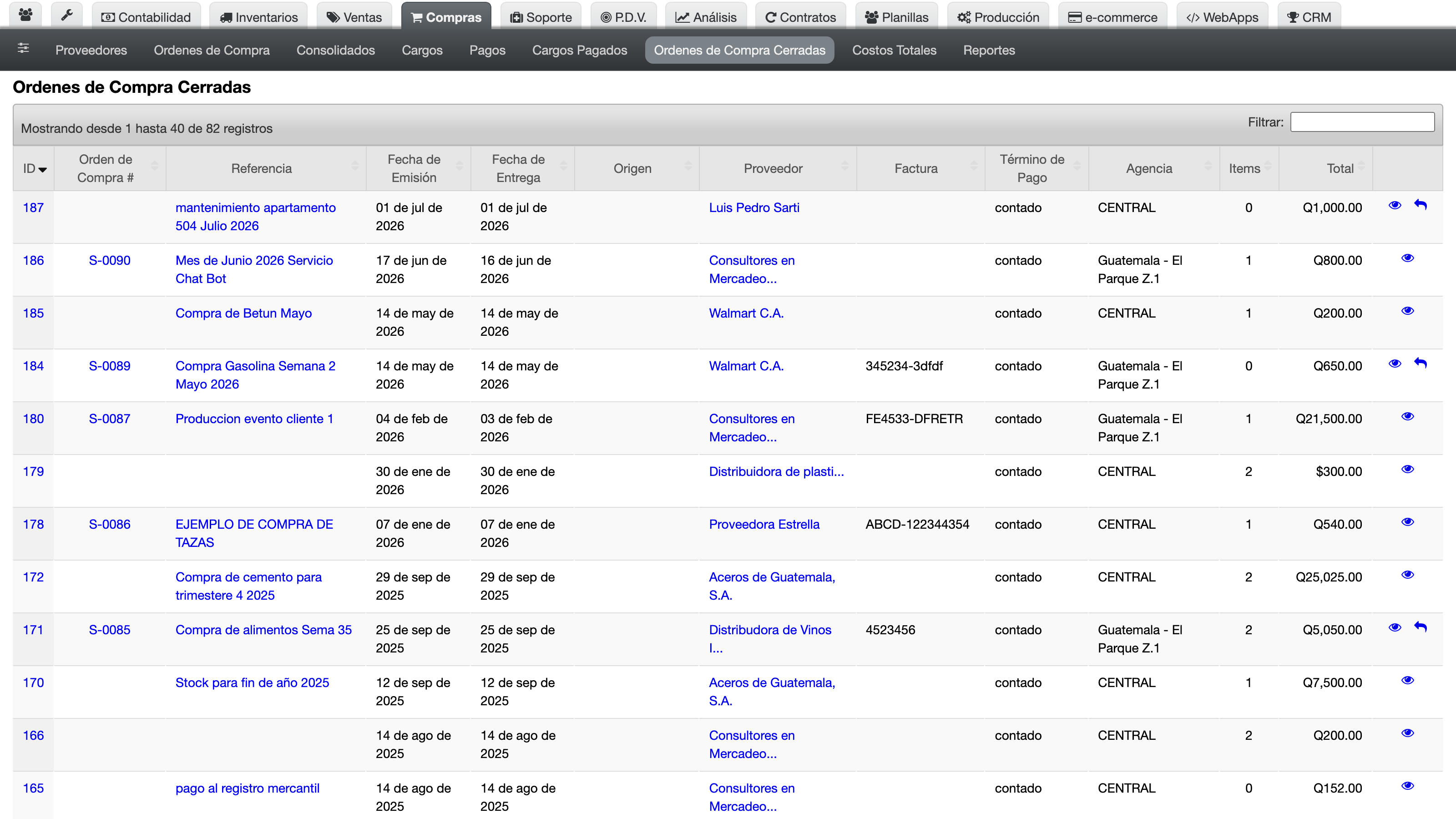Open Consolidados submenu
Screen dimensions: 1456x819
click(x=336, y=50)
